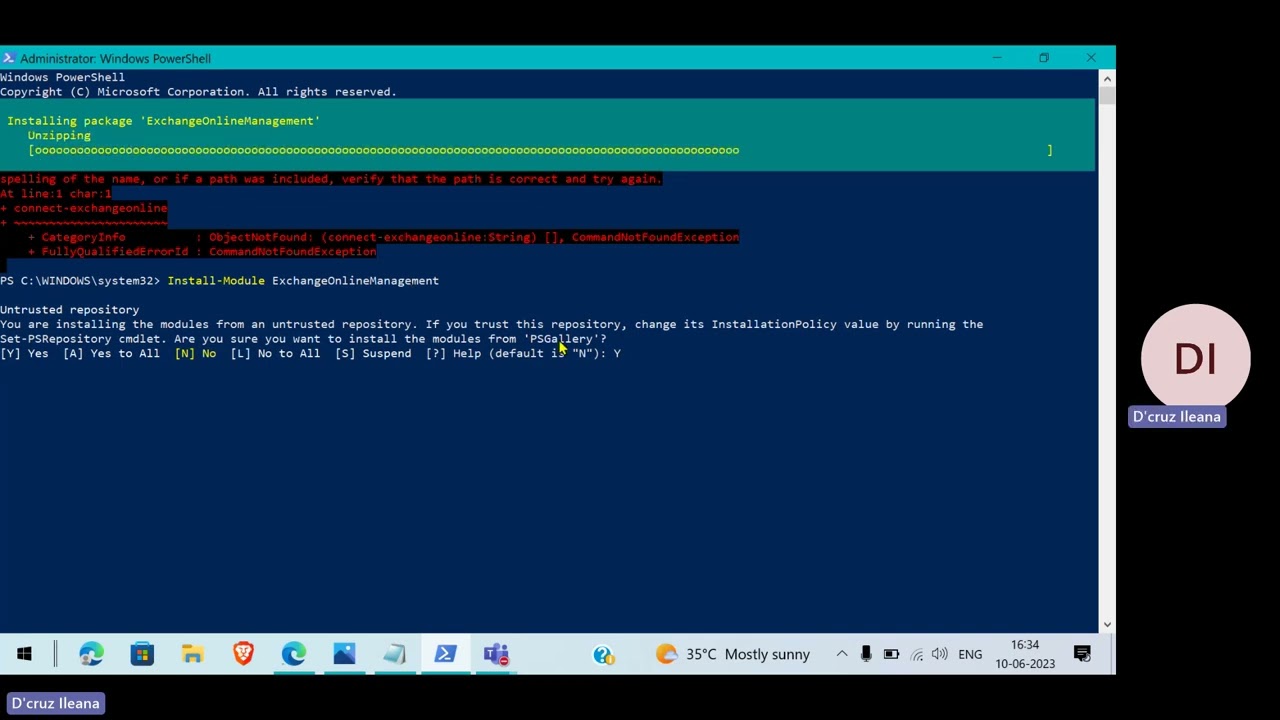
Task: Click the 'PSGallery' repository name
Action: [561, 339]
